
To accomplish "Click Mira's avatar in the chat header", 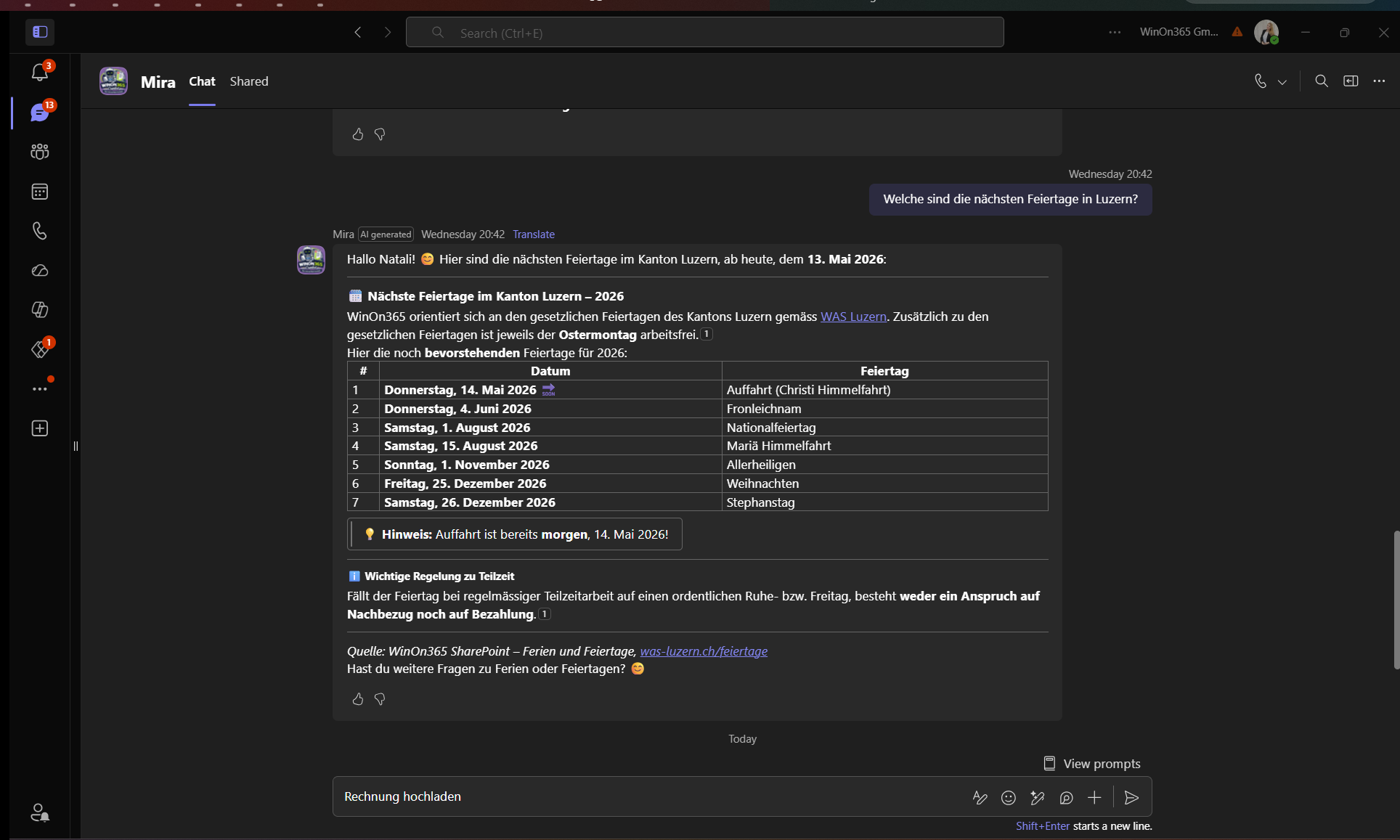I will 113,81.
